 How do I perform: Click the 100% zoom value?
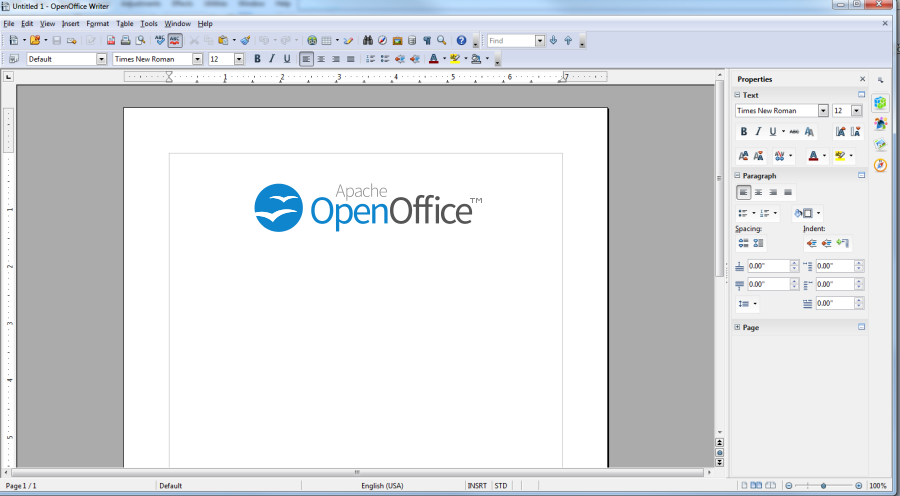tap(878, 486)
